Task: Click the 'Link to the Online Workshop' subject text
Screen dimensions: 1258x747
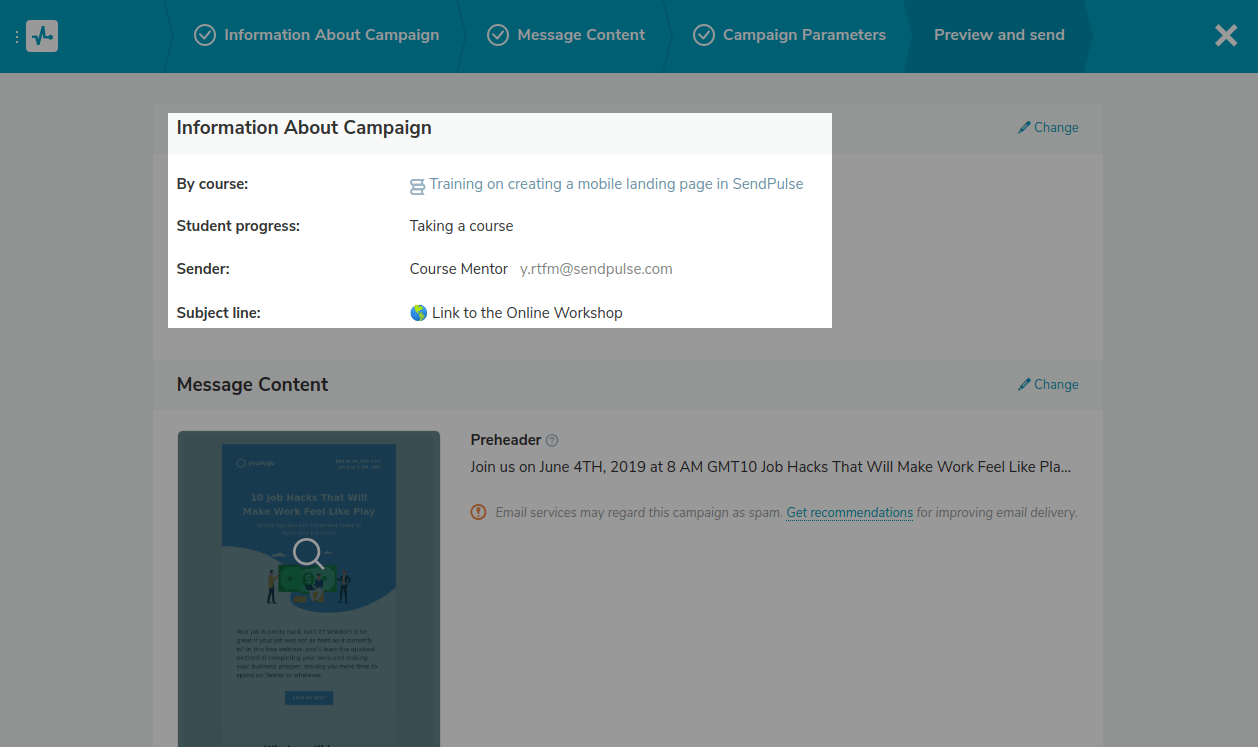Action: tap(527, 313)
